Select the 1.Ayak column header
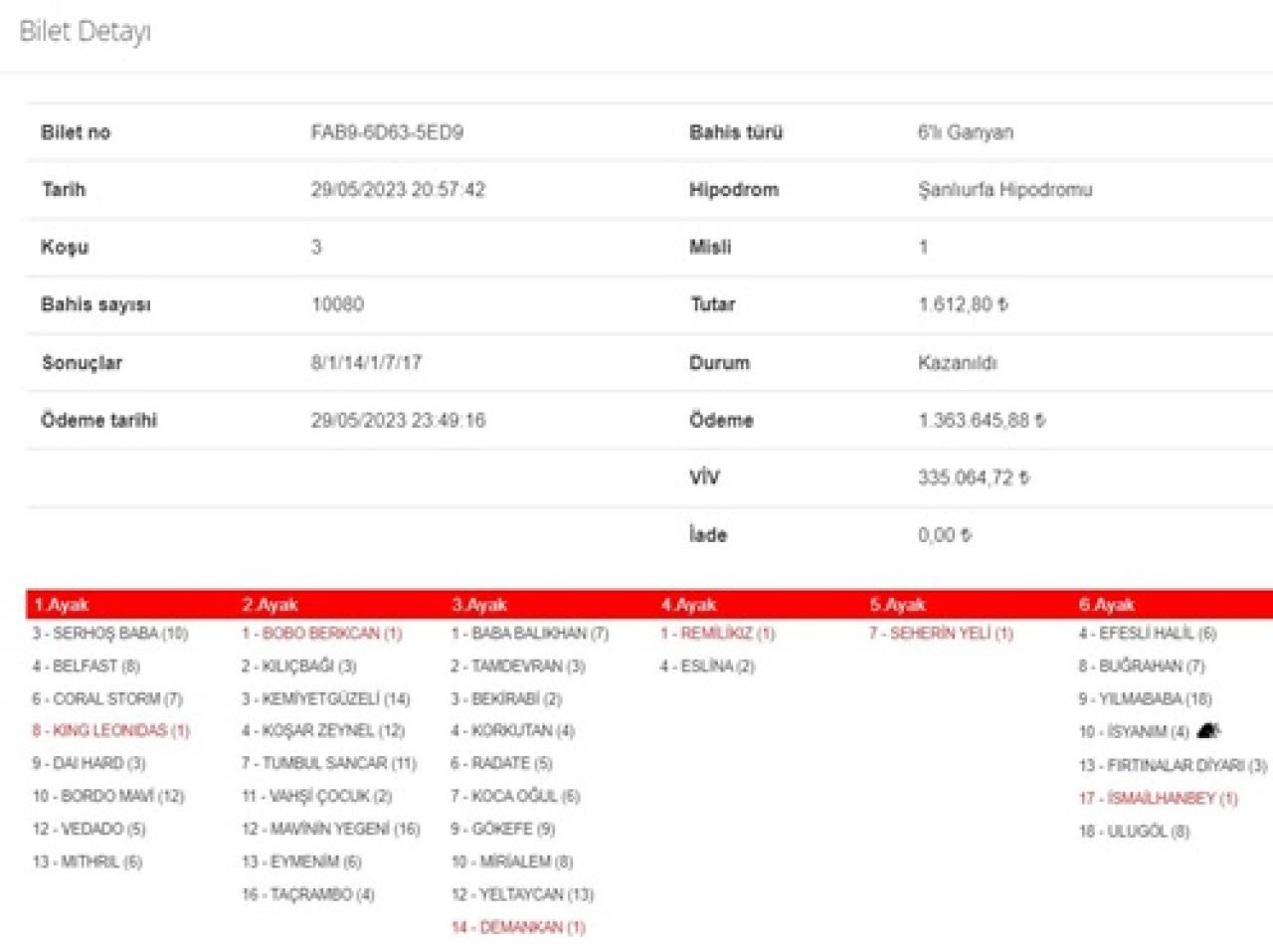1273x952 pixels. 61,605
